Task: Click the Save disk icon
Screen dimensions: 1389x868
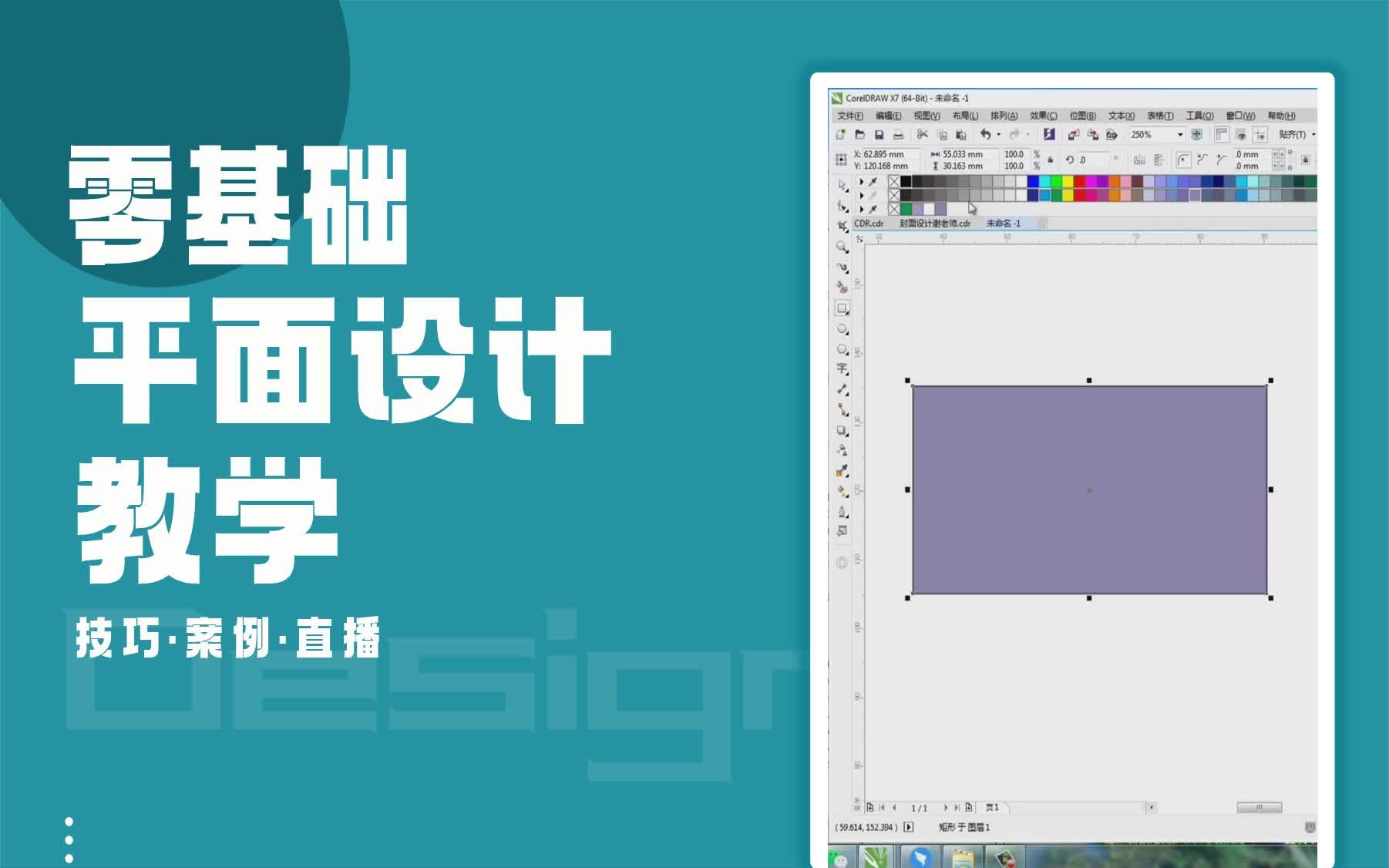Action: tap(879, 134)
